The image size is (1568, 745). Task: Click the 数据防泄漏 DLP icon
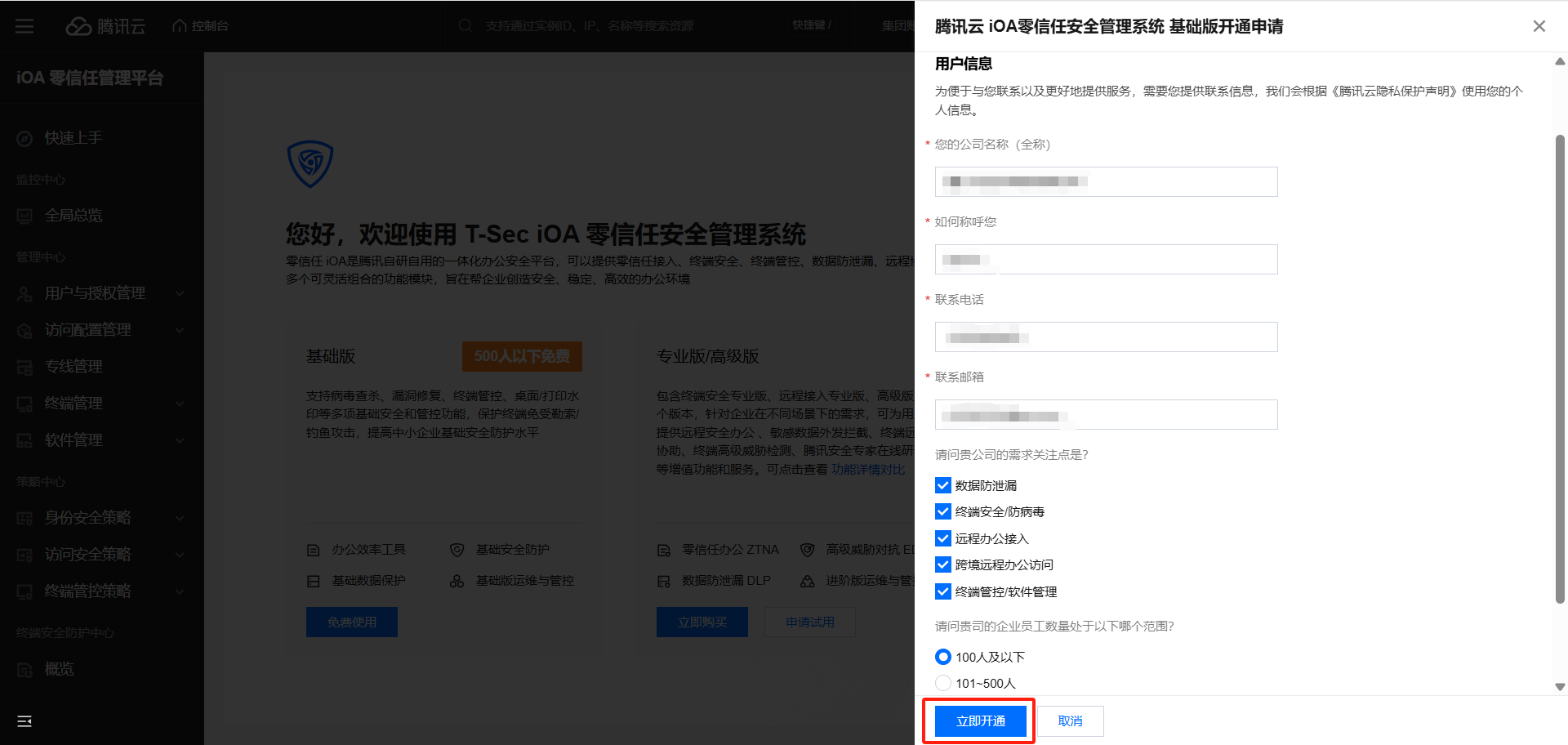tap(664, 581)
